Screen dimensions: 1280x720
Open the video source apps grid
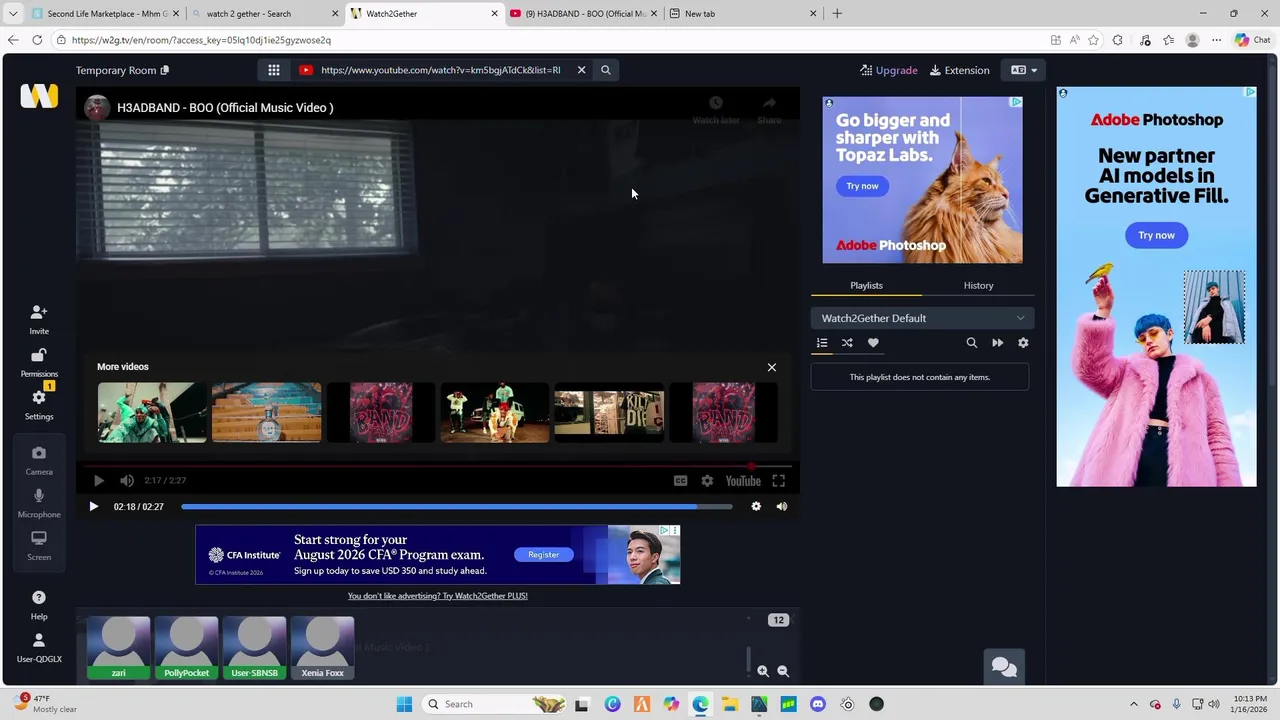coord(273,70)
